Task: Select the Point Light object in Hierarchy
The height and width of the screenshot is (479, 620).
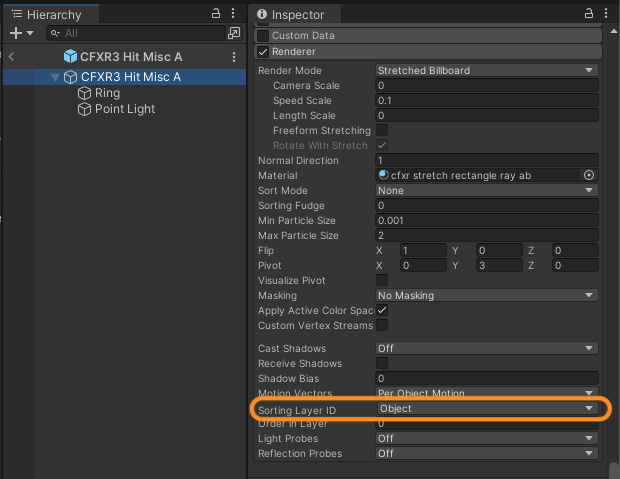Action: [x=125, y=109]
